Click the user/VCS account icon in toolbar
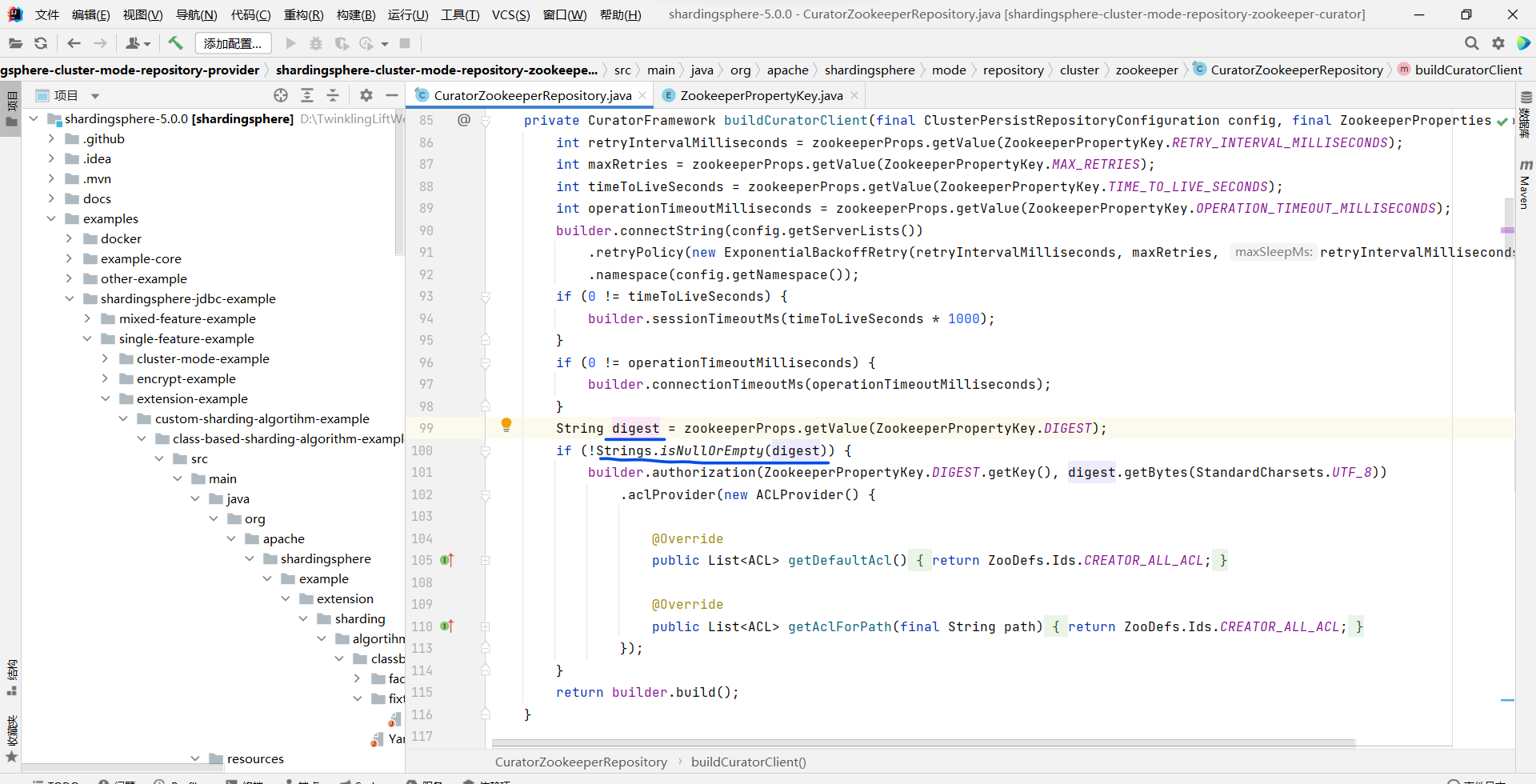The height and width of the screenshot is (784, 1536). (x=138, y=43)
